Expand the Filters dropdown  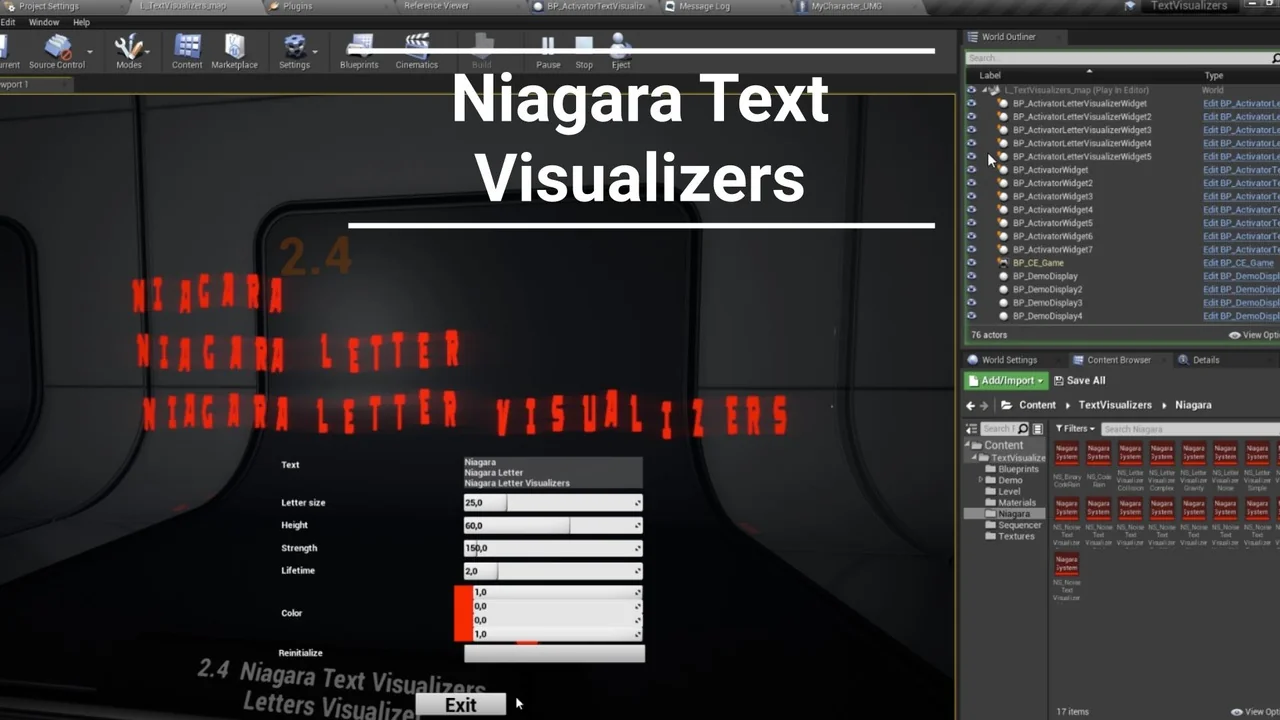point(1075,429)
